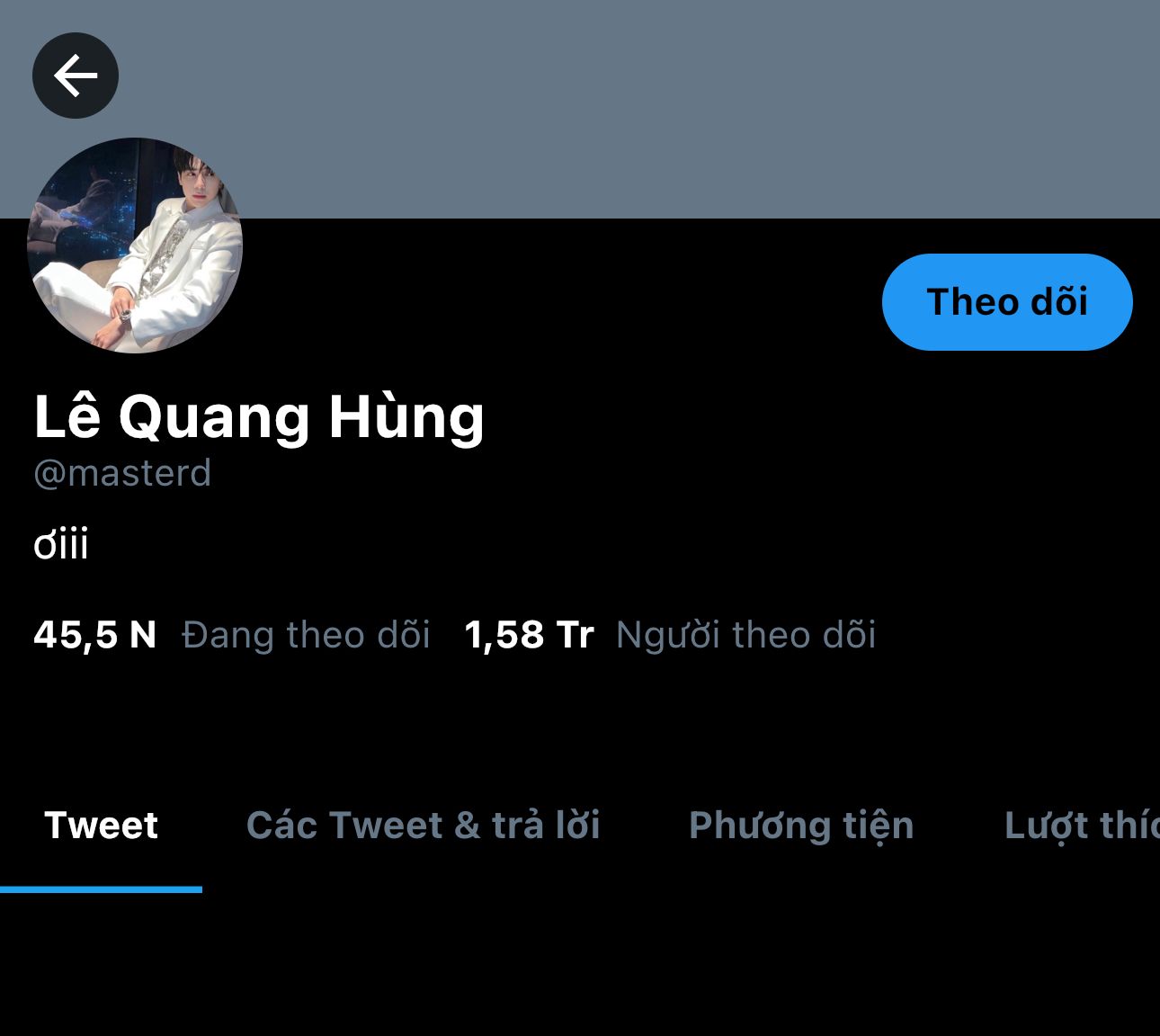The width and height of the screenshot is (1160, 1036).
Task: Tap the N unit after 45,5
Action: coord(143,635)
